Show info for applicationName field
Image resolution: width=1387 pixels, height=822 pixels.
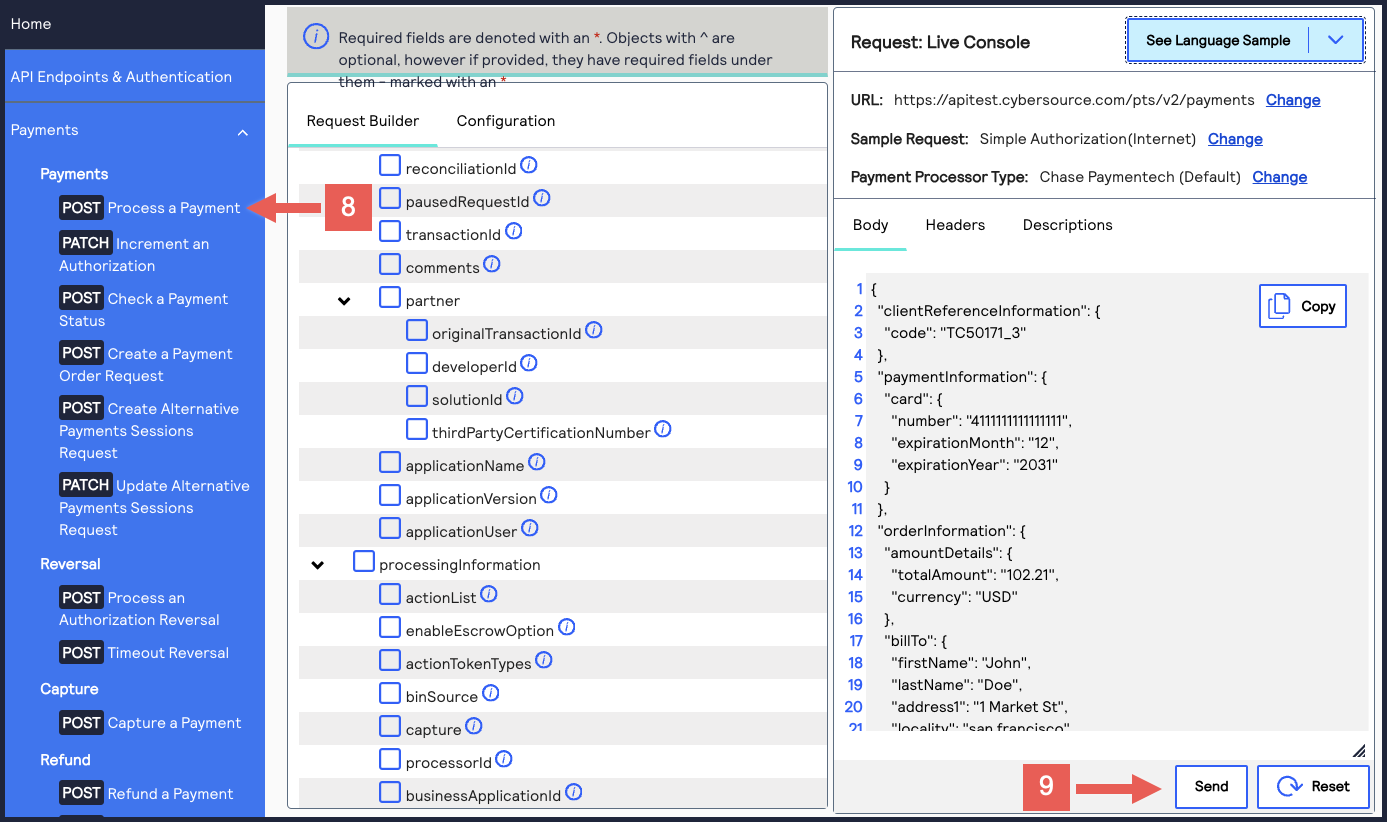pos(536,463)
